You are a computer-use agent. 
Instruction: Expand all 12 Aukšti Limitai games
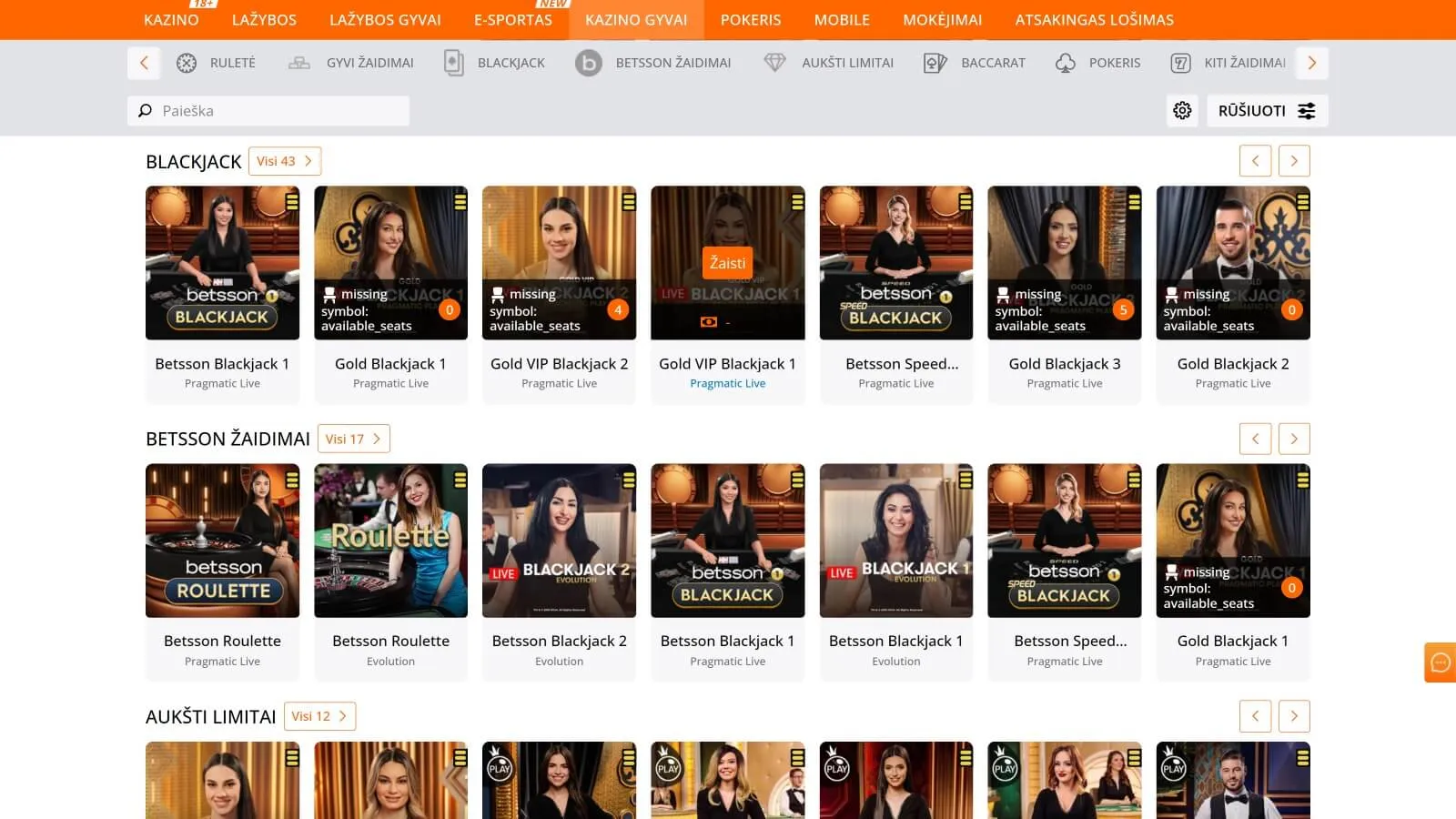(x=319, y=716)
